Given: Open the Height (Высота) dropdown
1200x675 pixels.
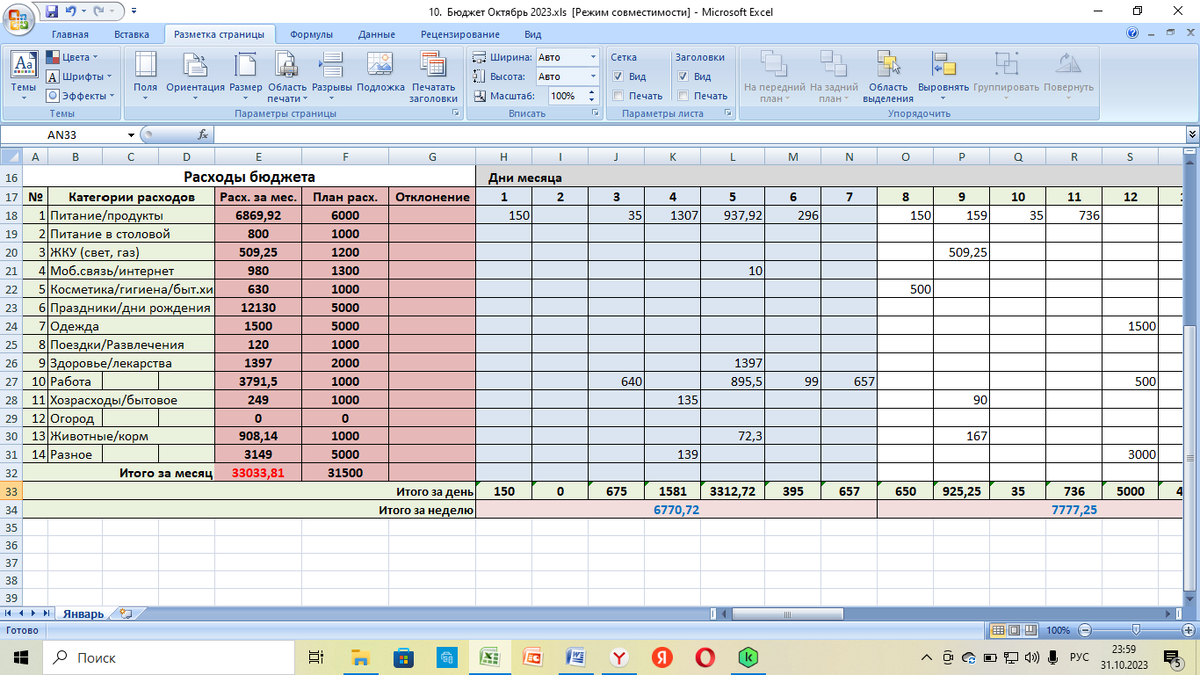Looking at the screenshot, I should click(x=593, y=76).
